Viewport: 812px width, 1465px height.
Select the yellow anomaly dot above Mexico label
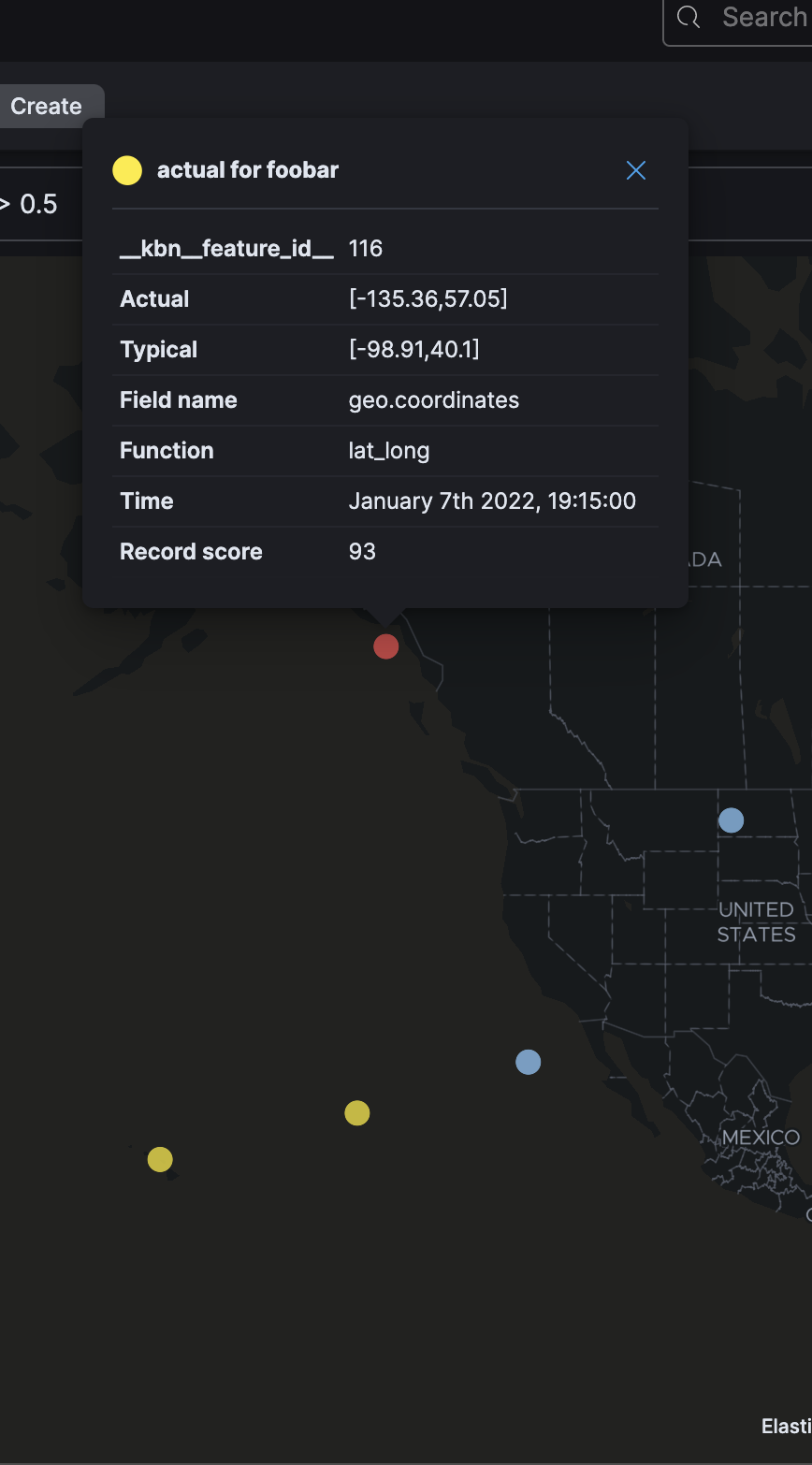click(356, 1113)
